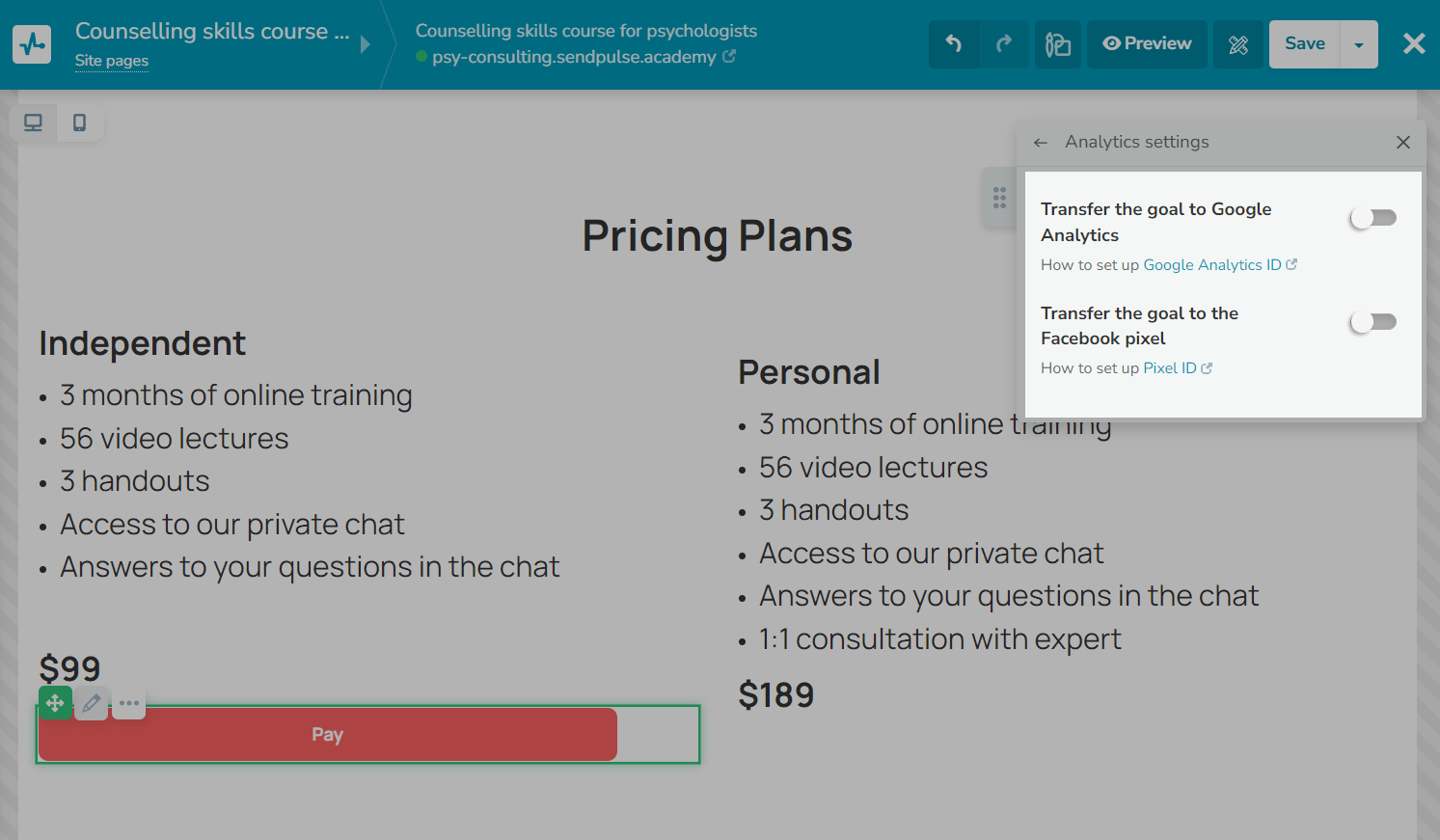Screen dimensions: 1440x840
Task: Go back from Analytics settings
Action: point(1041,143)
